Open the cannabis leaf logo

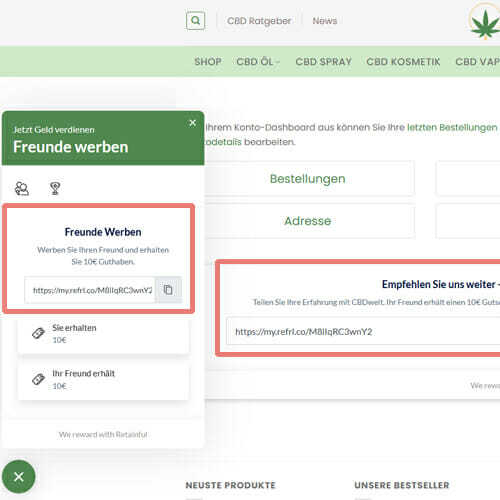[x=484, y=22]
